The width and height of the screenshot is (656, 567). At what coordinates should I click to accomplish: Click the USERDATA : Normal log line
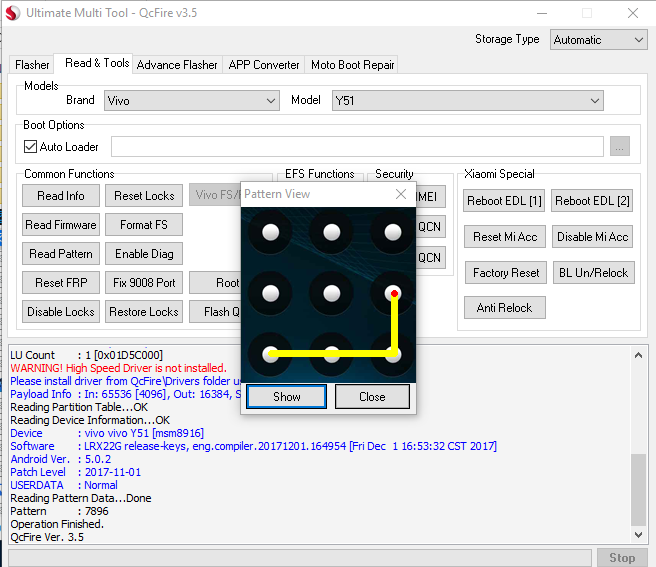click(x=64, y=485)
